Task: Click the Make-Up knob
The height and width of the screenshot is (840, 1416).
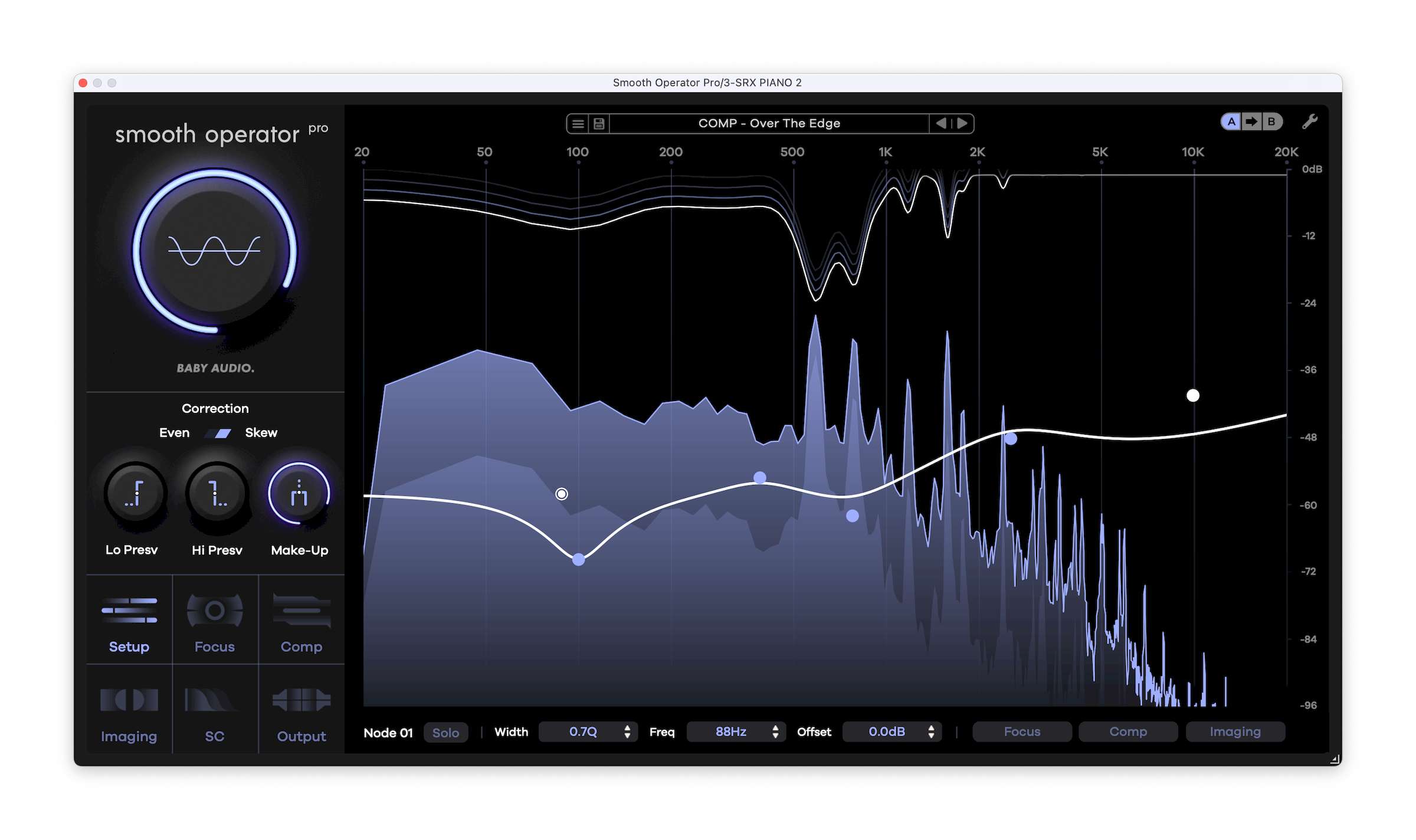Action: [x=299, y=494]
